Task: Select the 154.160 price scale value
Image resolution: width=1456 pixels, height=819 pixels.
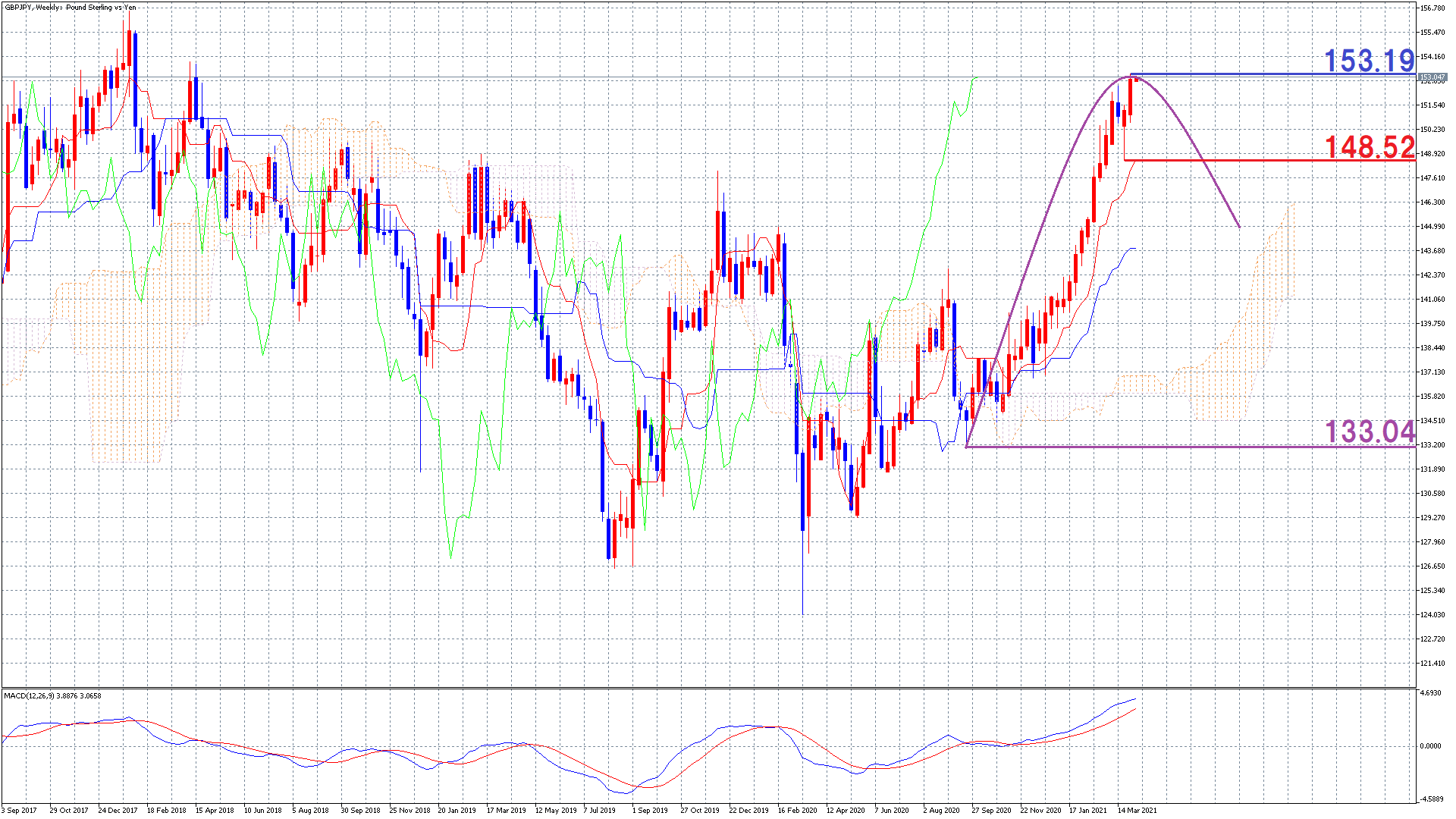Action: click(1432, 57)
